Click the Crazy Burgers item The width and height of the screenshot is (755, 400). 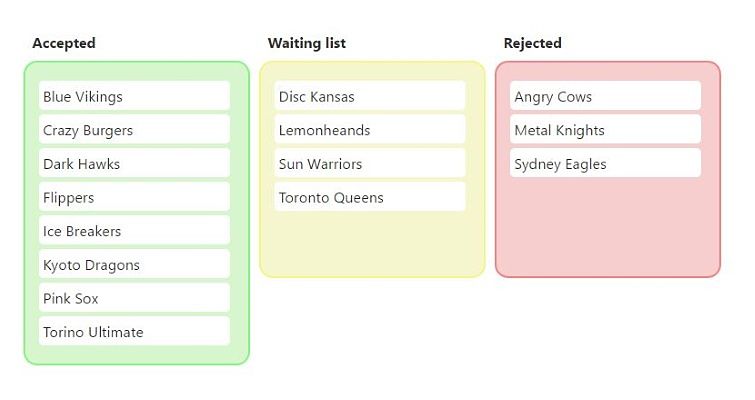point(134,129)
